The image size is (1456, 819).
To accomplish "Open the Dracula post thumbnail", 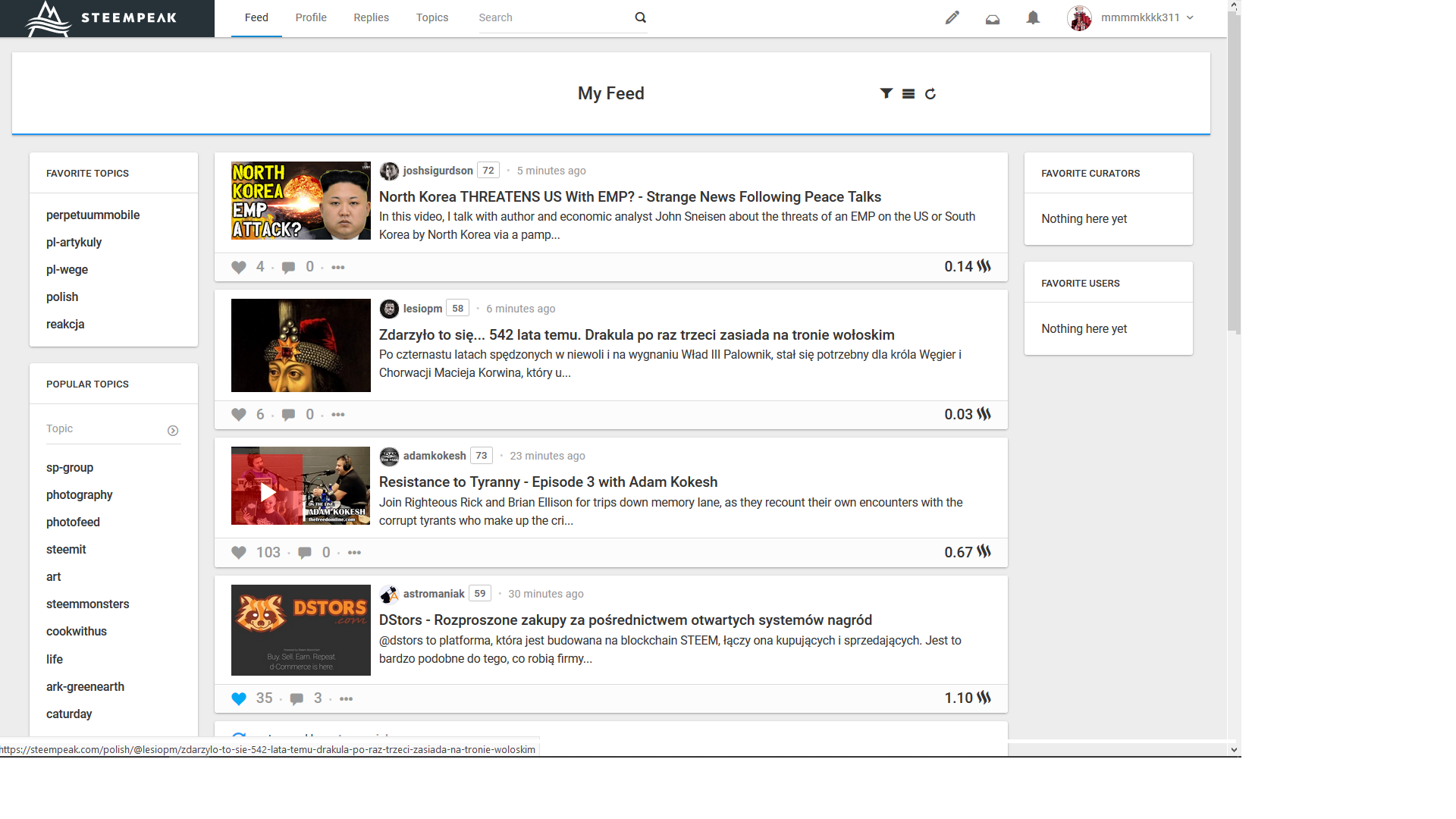I will click(301, 345).
